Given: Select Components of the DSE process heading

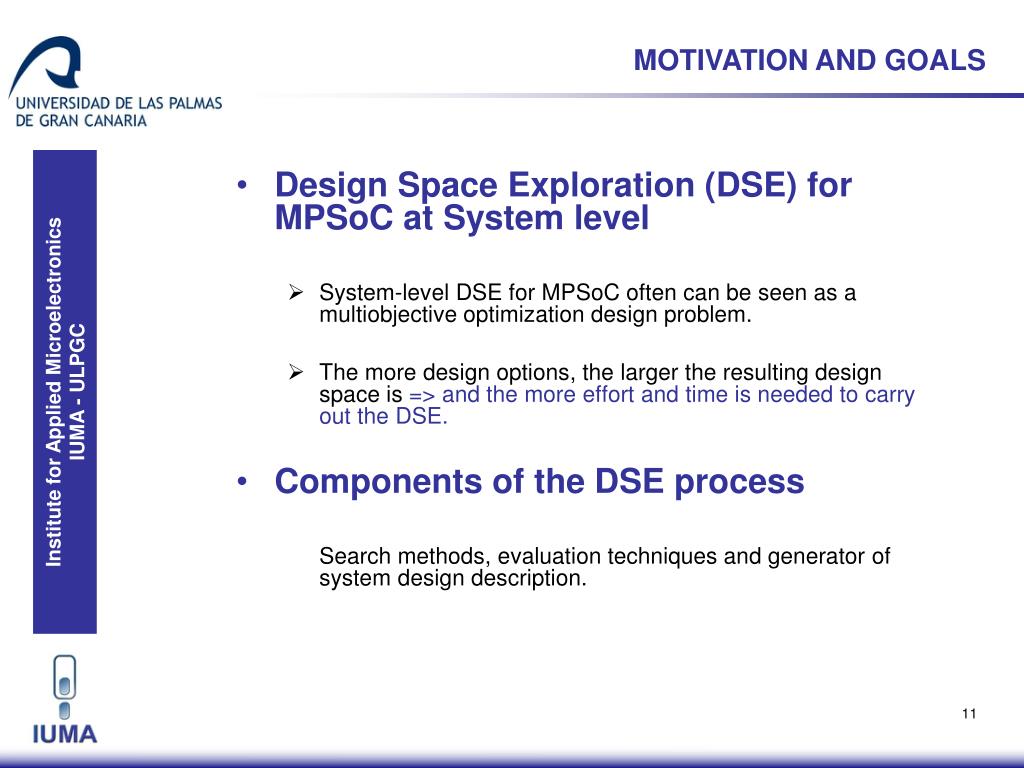Looking at the screenshot, I should click(x=539, y=481).
